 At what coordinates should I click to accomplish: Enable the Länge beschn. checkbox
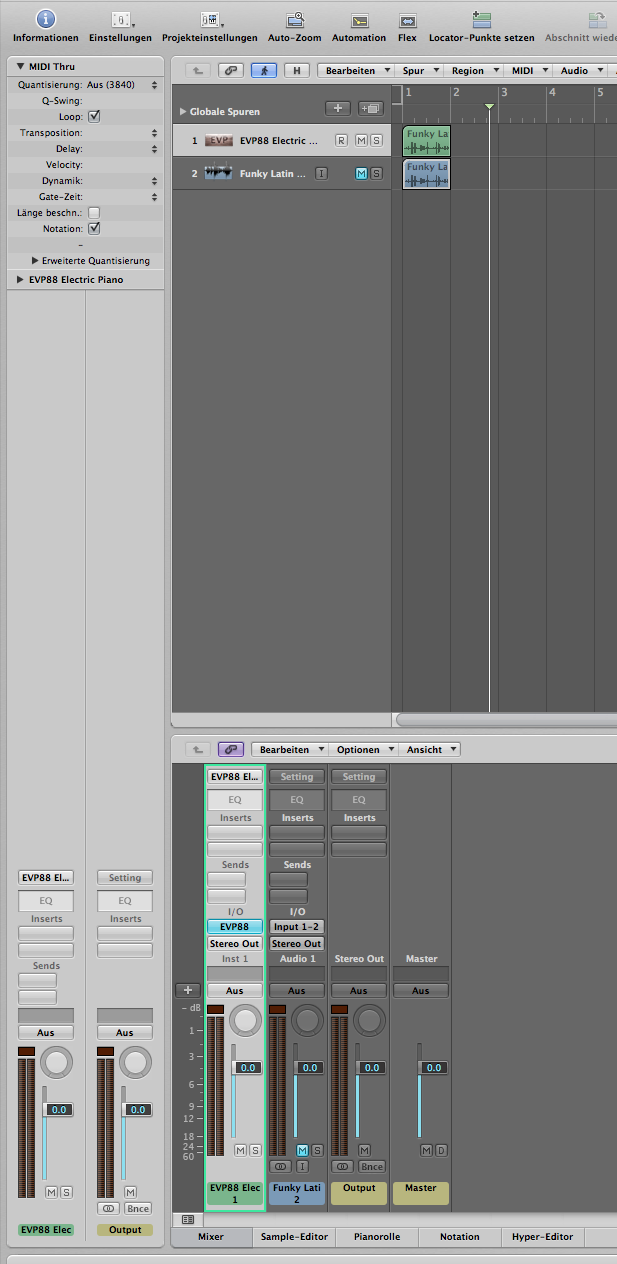point(94,213)
